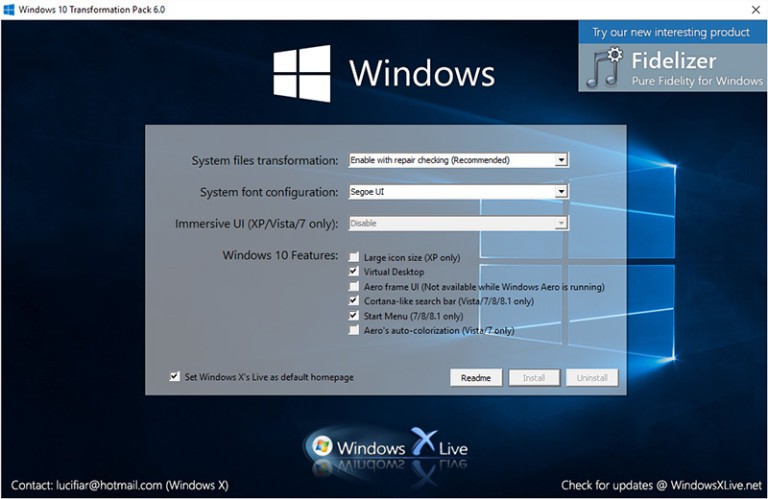The width and height of the screenshot is (768, 499).
Task: Click the 'Windows 10 Features:' label
Action: coord(280,255)
